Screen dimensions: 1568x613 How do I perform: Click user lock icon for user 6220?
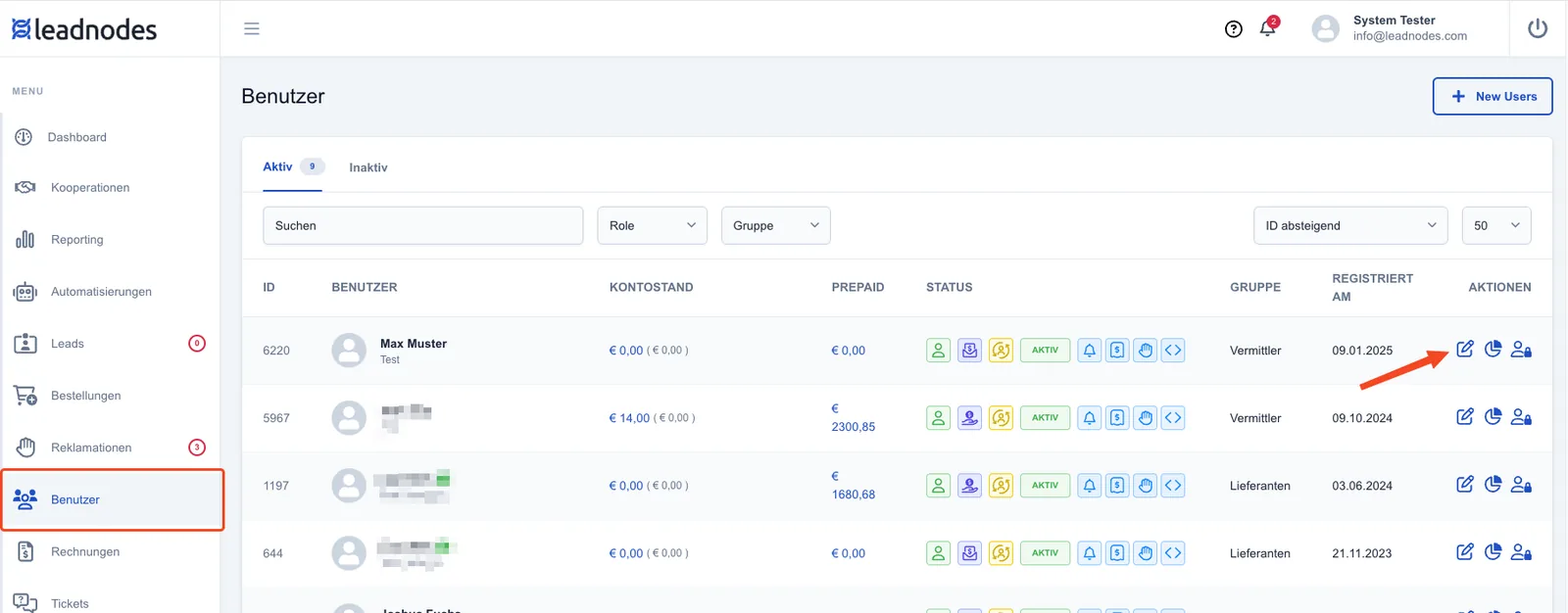point(1521,349)
